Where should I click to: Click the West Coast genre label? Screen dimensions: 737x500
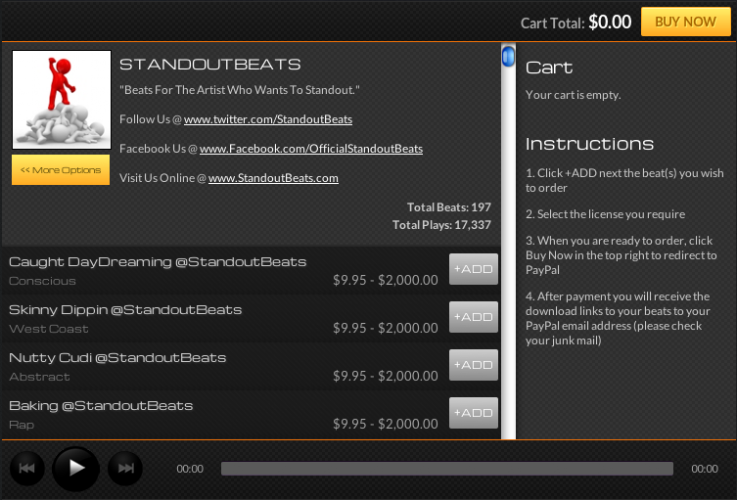click(x=48, y=329)
